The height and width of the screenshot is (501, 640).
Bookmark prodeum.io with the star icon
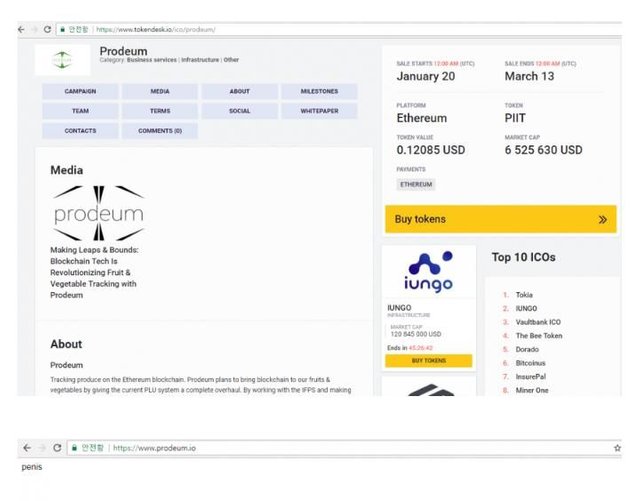pyautogui.click(x=617, y=448)
